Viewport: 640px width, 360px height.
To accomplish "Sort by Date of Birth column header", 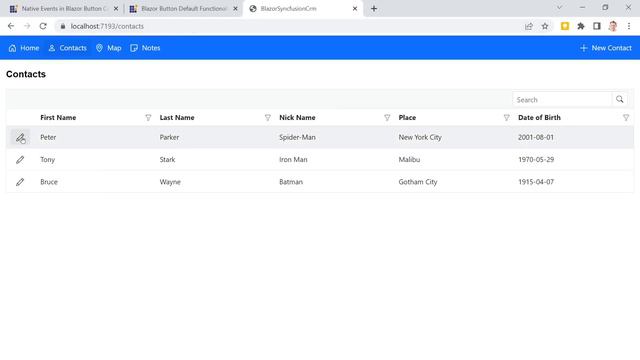I will (x=539, y=118).
